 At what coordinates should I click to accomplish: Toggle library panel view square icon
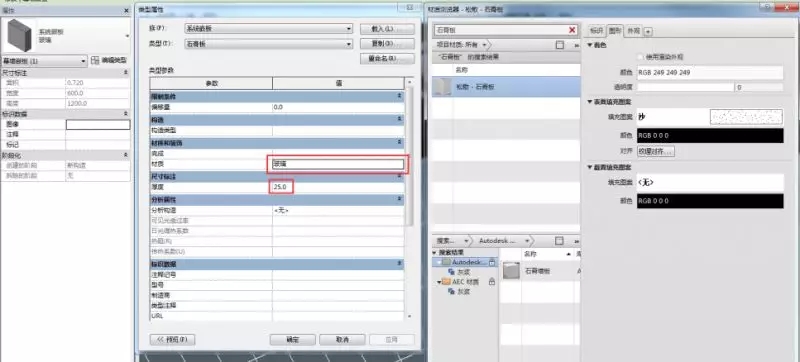click(x=560, y=241)
